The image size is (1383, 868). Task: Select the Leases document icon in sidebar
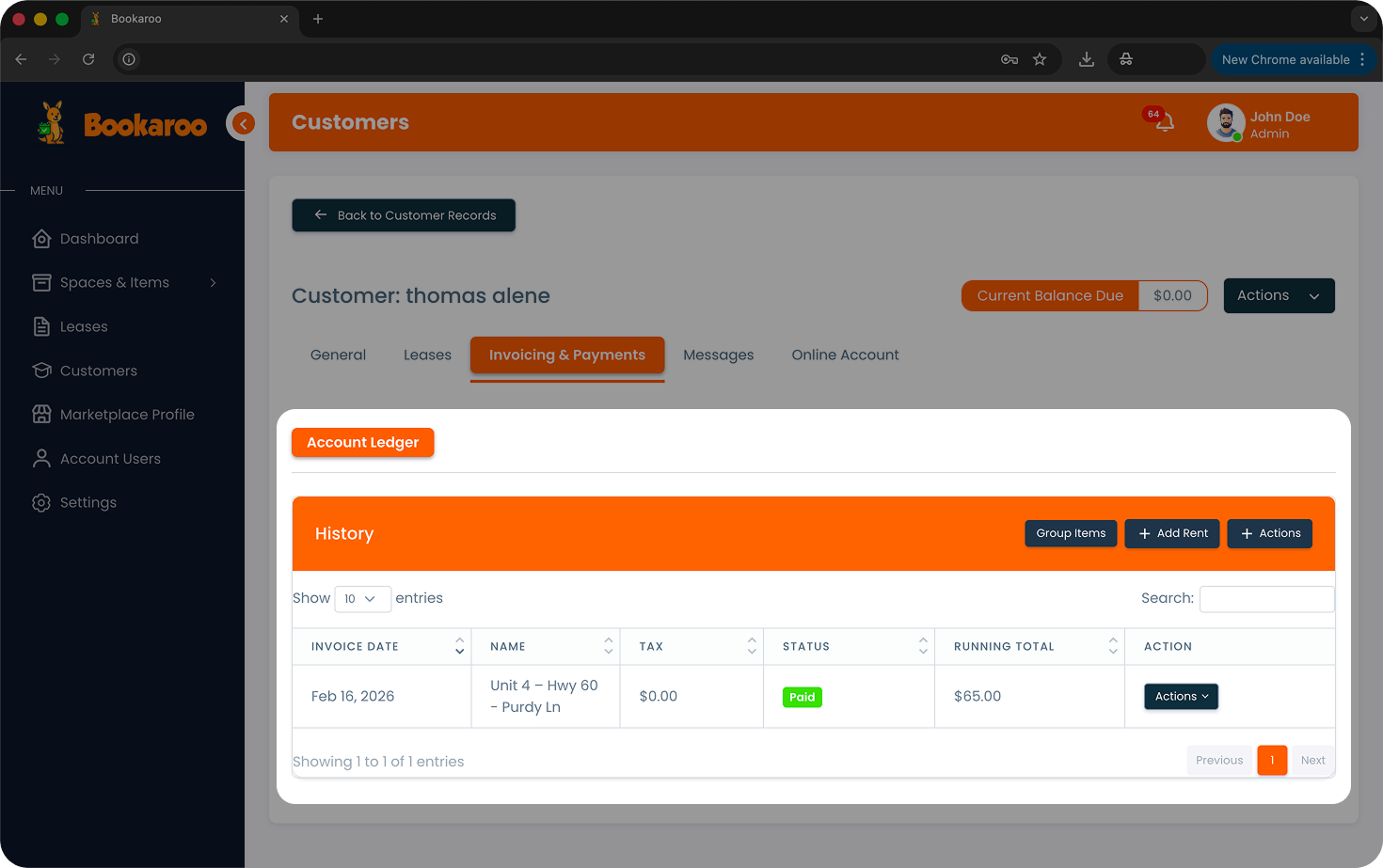point(41,326)
